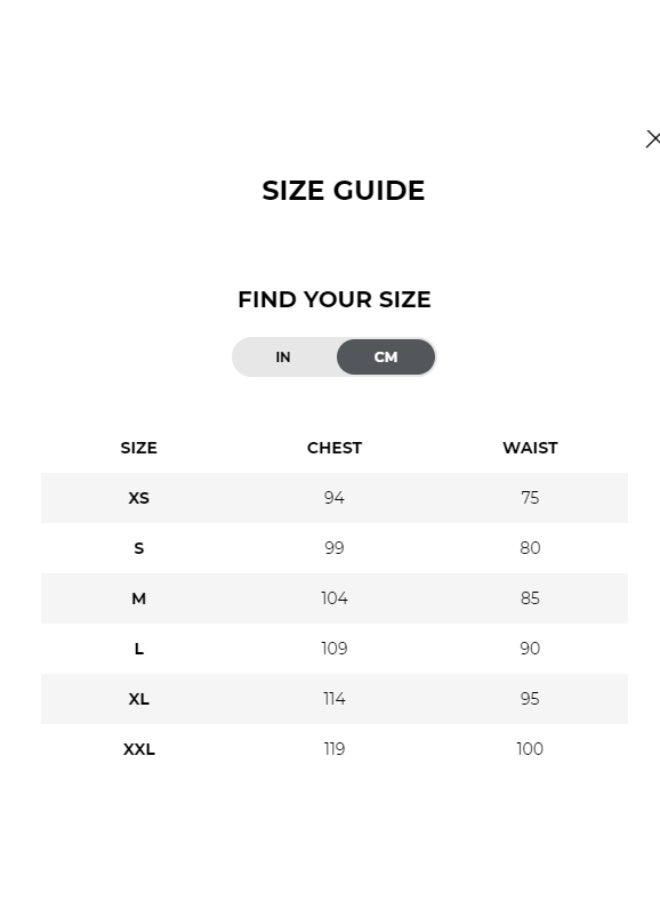660x900 pixels.
Task: Select the L size row
Action: point(138,648)
